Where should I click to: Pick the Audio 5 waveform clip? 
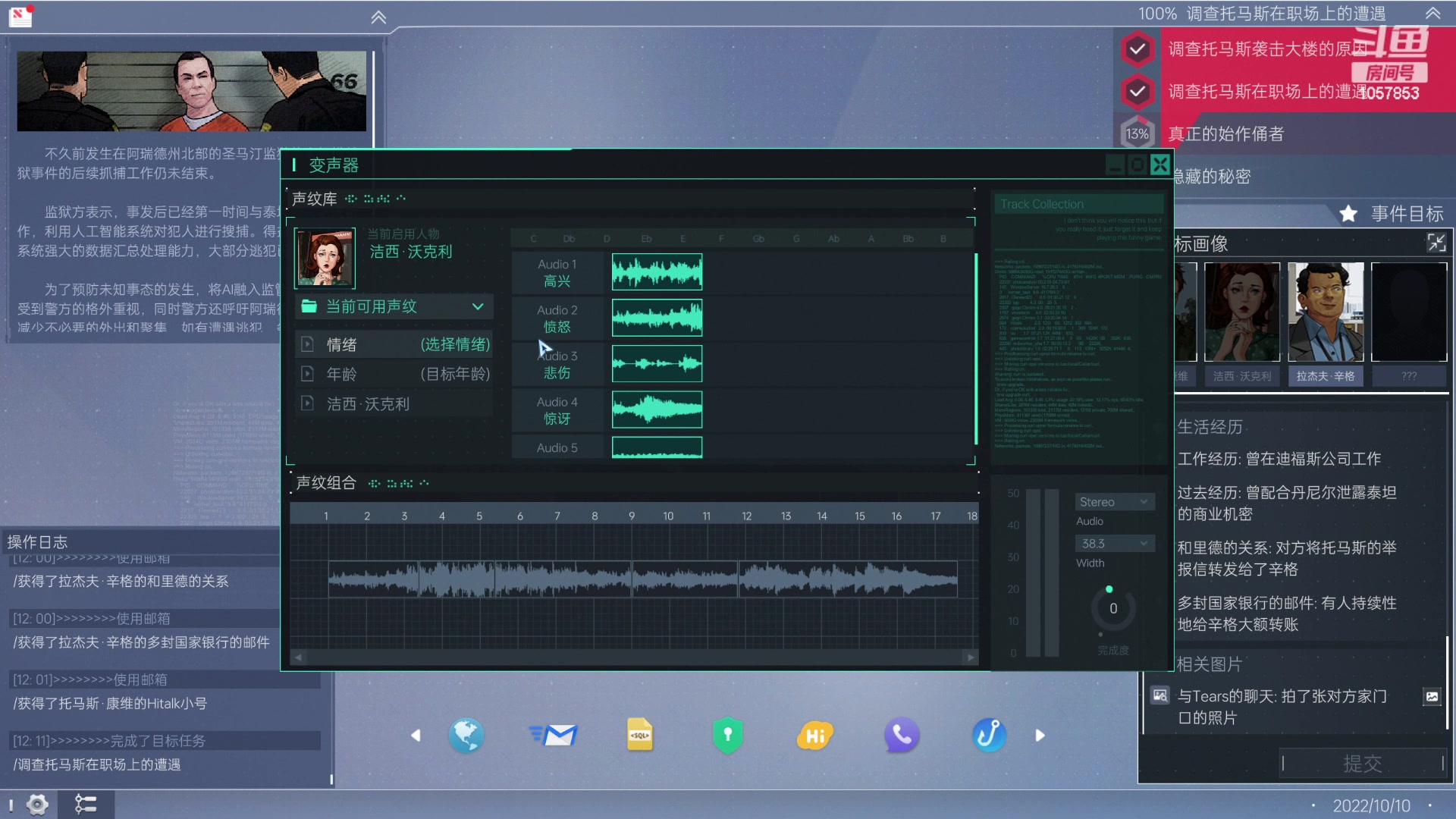[x=657, y=447]
